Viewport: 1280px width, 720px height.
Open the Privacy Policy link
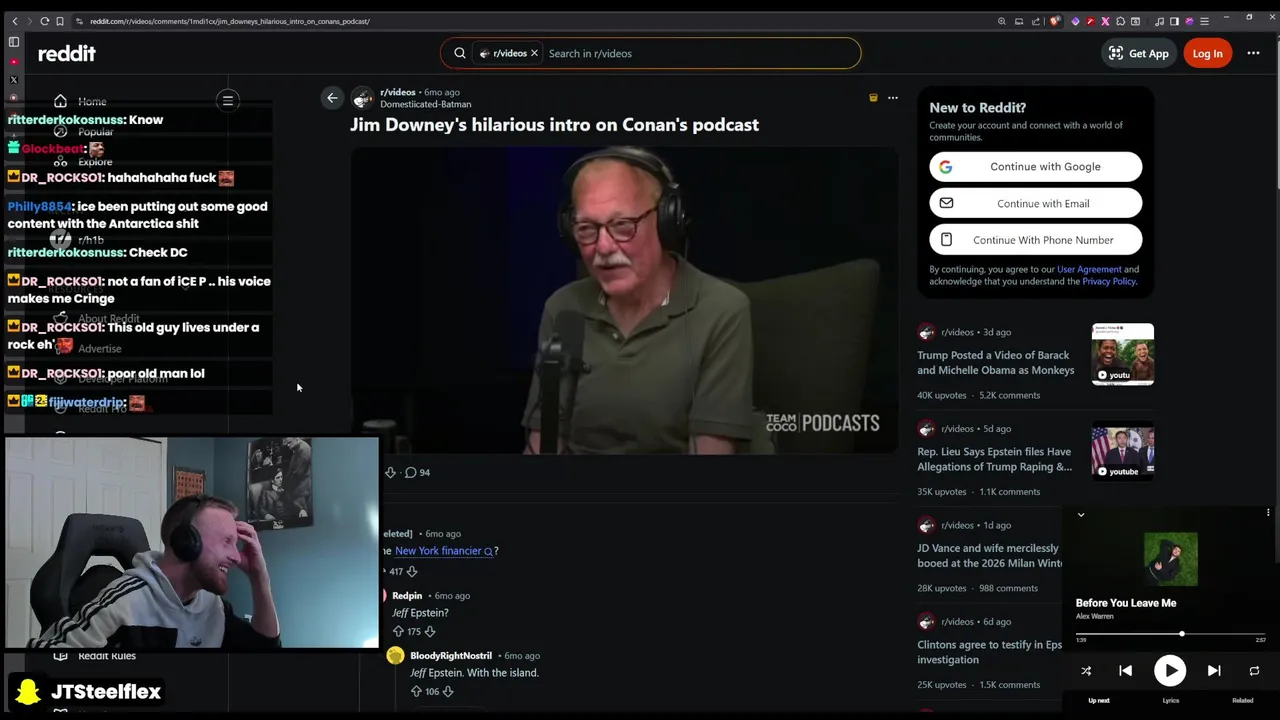click(1109, 281)
